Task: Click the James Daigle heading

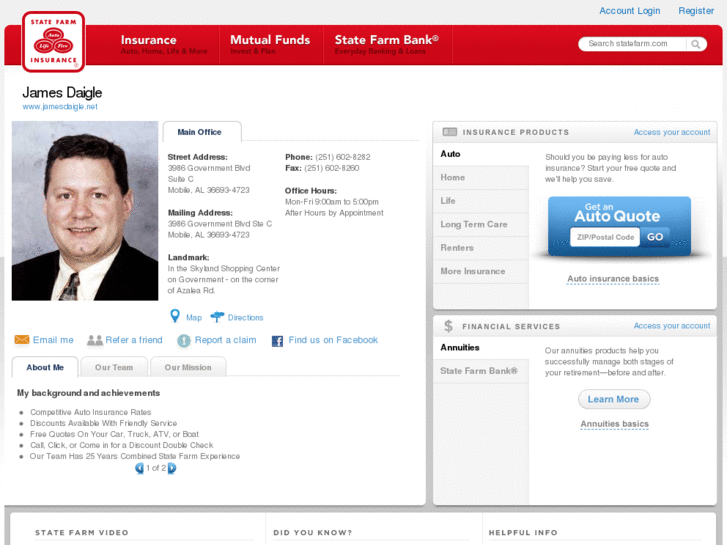Action: pyautogui.click(x=62, y=92)
